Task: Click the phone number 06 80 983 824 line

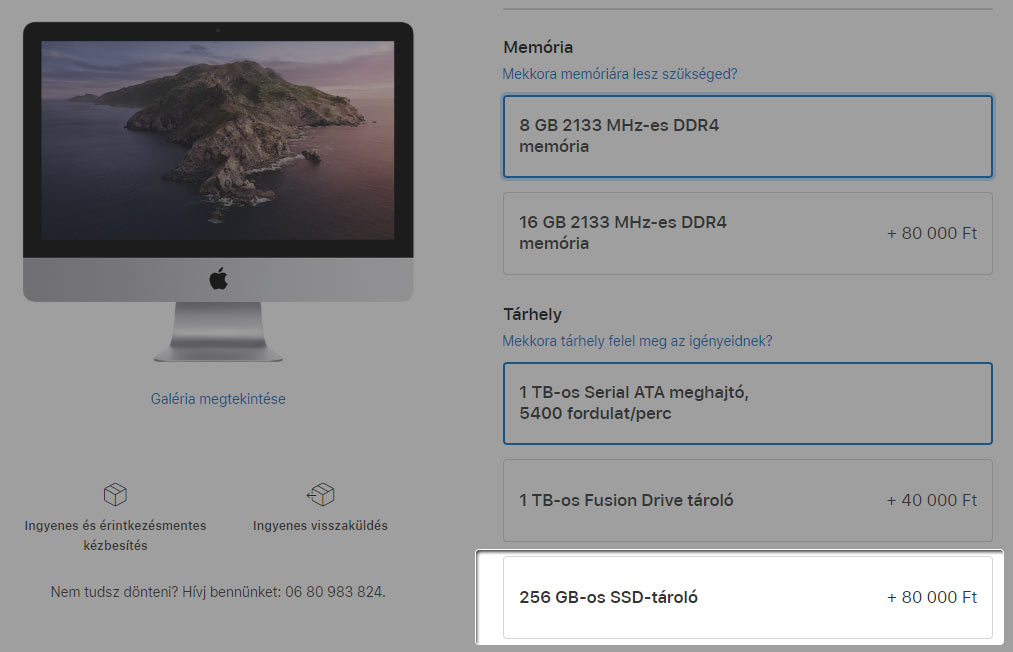Action: (218, 592)
